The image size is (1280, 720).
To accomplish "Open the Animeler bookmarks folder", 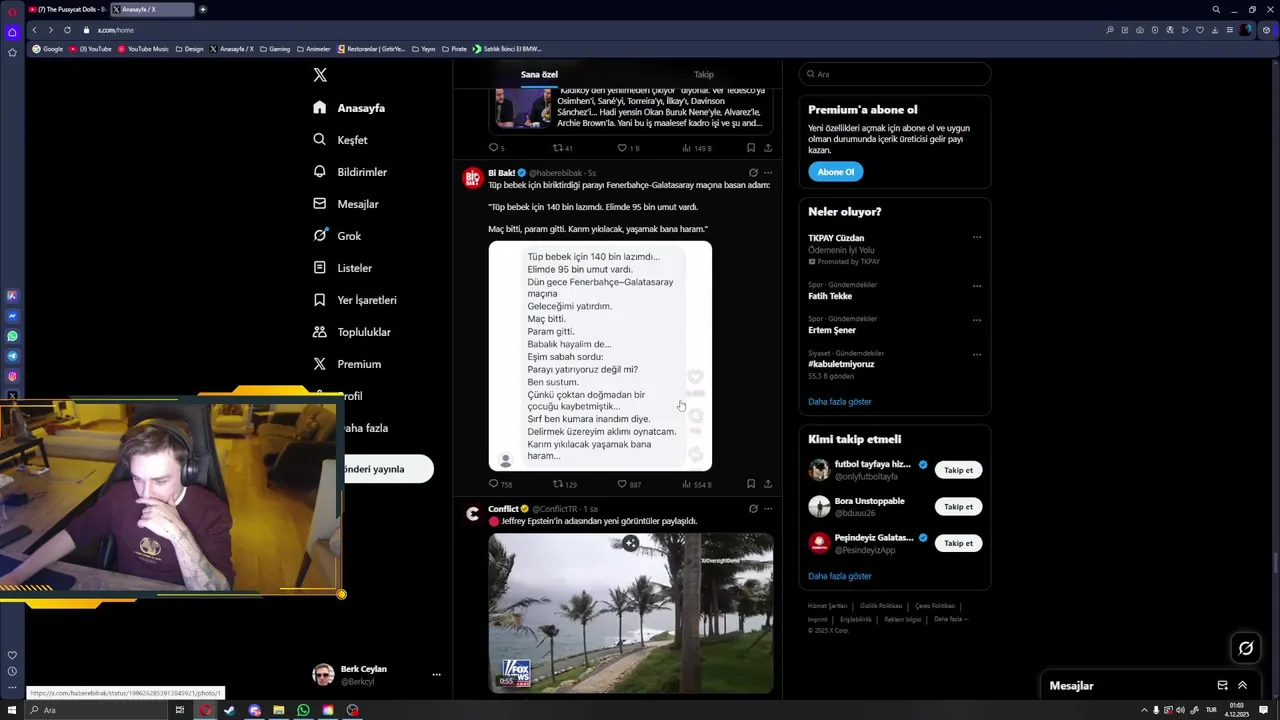I will 313,48.
